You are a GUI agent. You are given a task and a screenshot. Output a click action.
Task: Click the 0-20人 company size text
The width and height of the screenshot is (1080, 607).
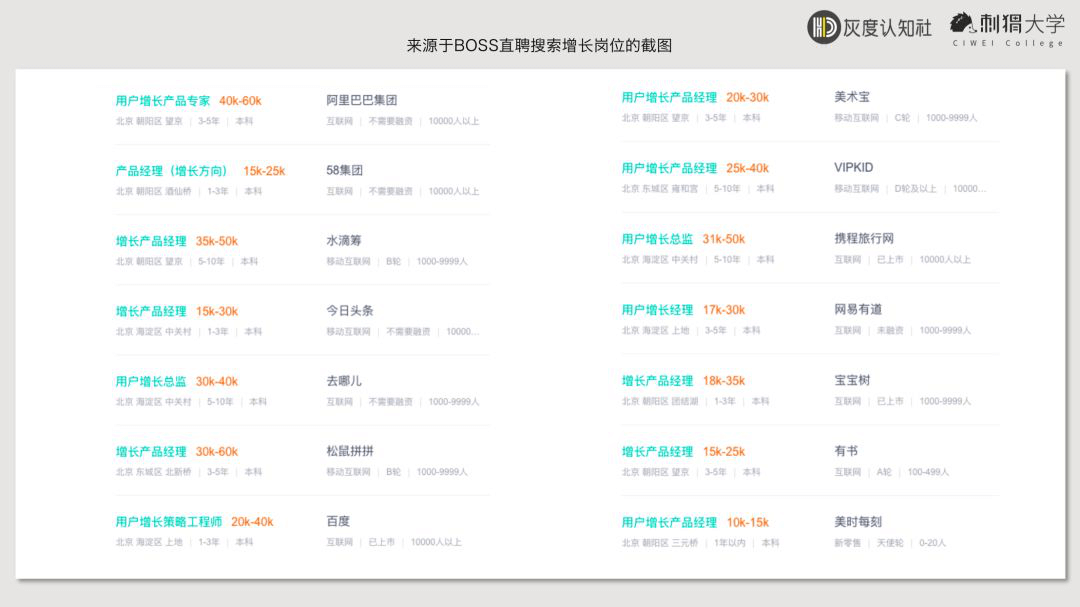tap(933, 544)
